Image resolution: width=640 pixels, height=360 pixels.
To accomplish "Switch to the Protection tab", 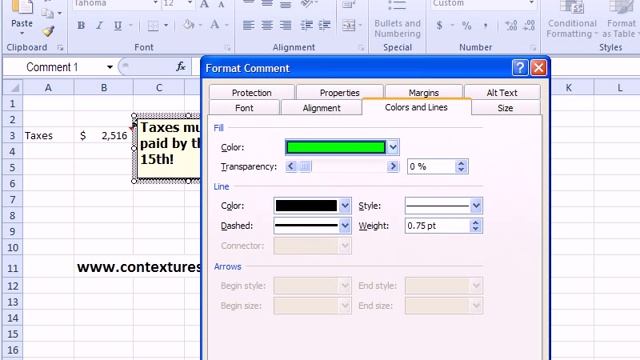I will tap(251, 93).
